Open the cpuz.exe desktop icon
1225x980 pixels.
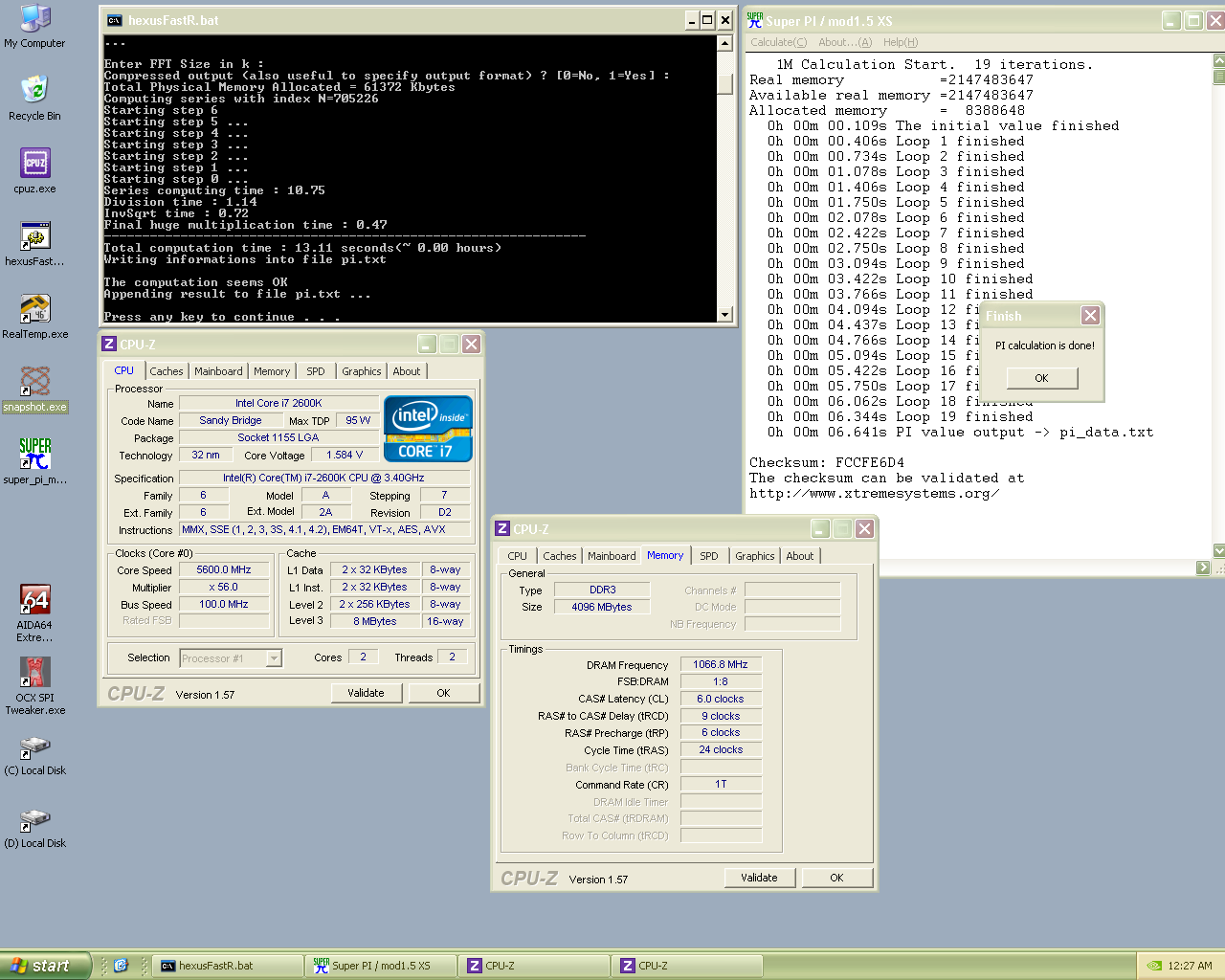point(35,164)
